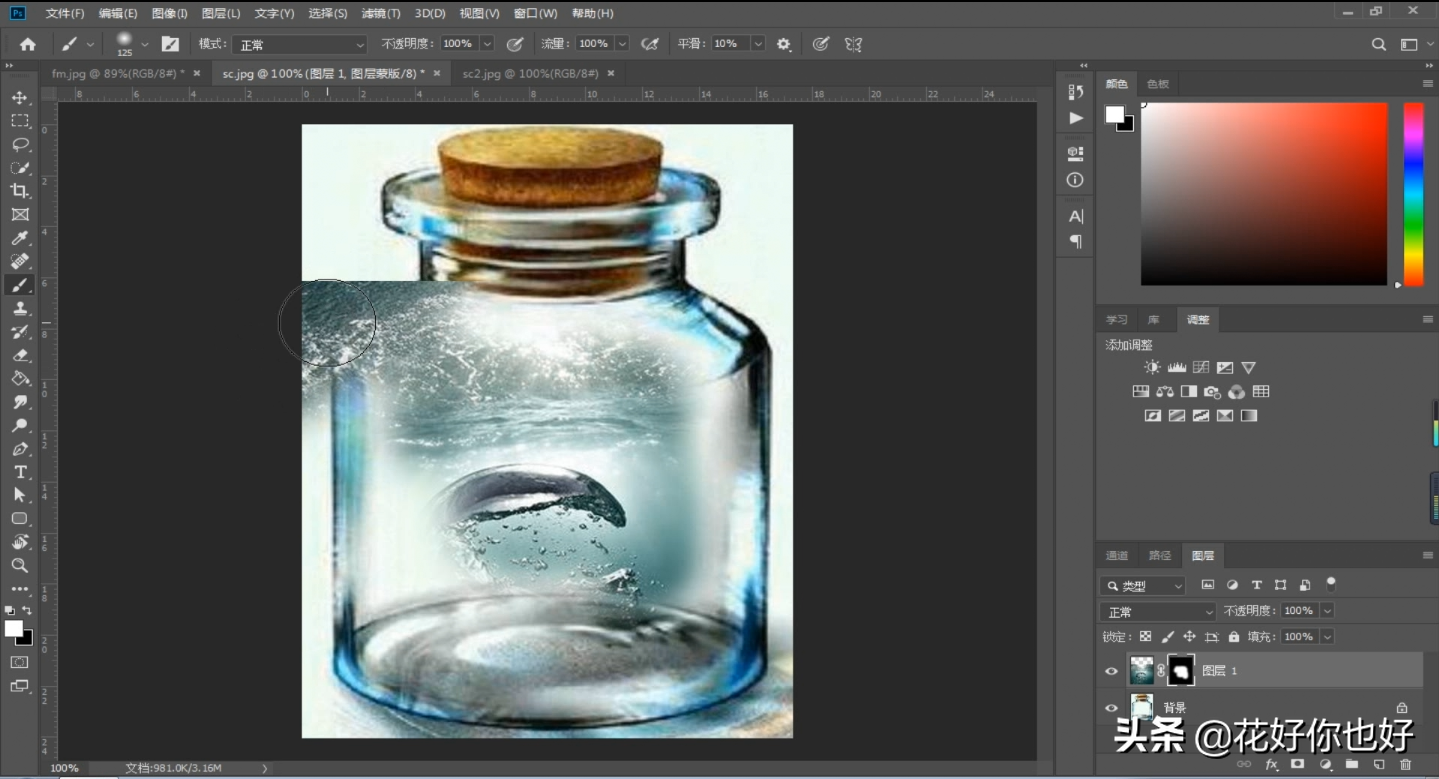Select the Move tool

(20, 97)
